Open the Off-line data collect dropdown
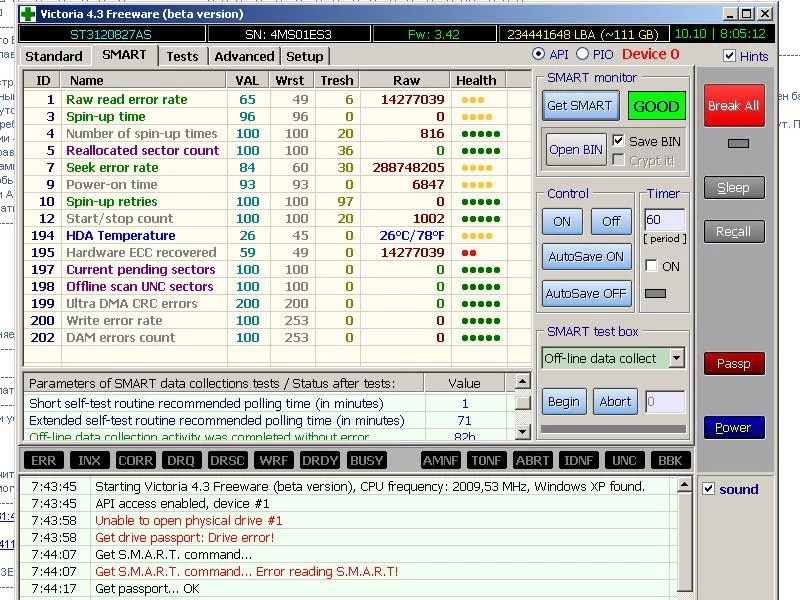The image size is (800, 600). 676,358
